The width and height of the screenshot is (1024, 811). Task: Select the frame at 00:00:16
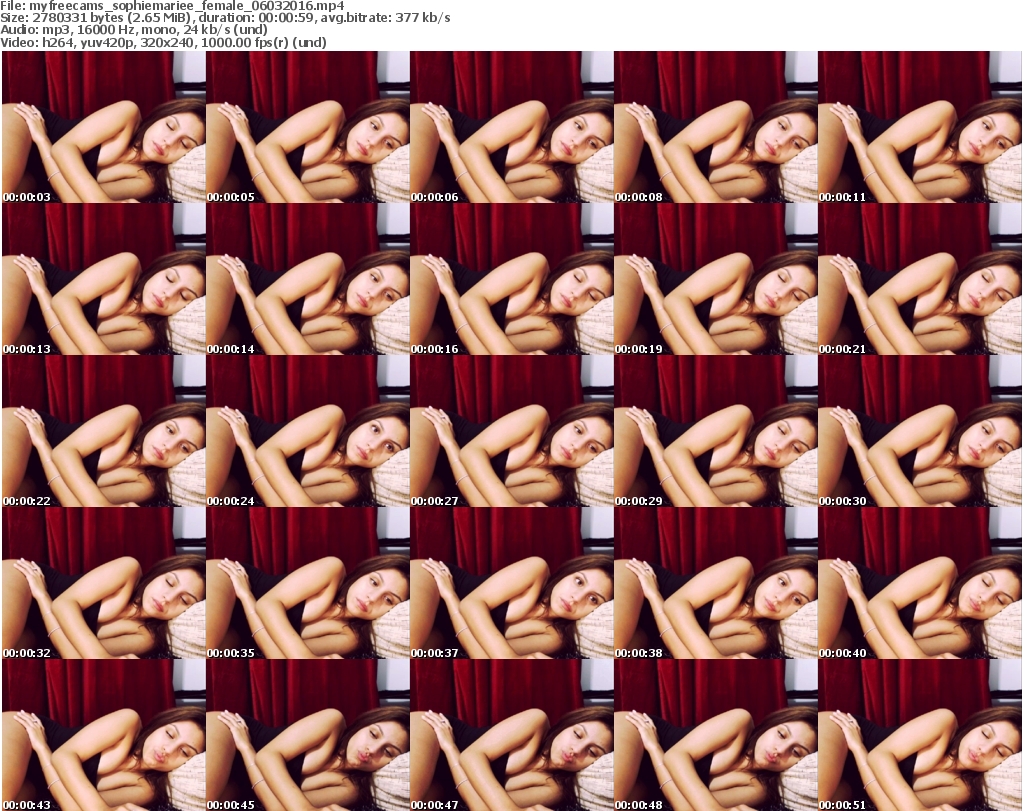511,280
